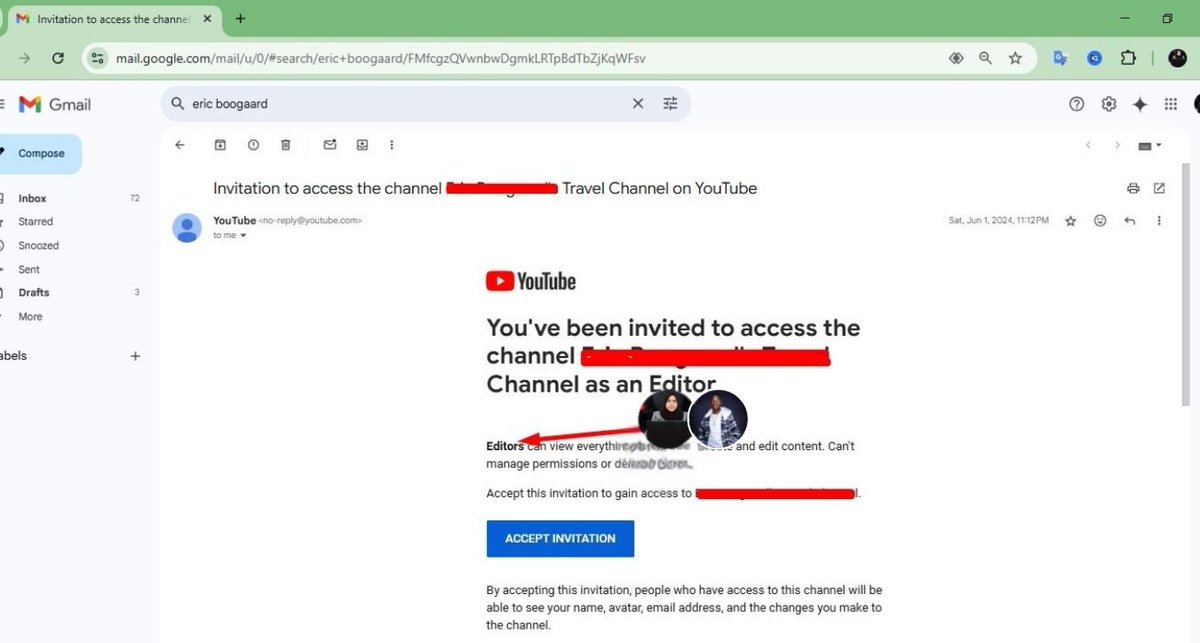1200x643 pixels.
Task: Open Google apps grid
Action: (1171, 104)
